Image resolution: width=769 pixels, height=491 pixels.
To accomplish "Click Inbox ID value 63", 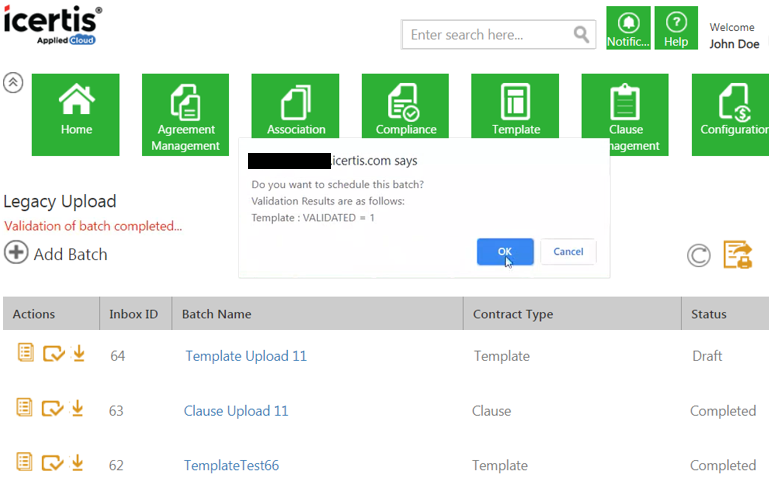I will [116, 411].
